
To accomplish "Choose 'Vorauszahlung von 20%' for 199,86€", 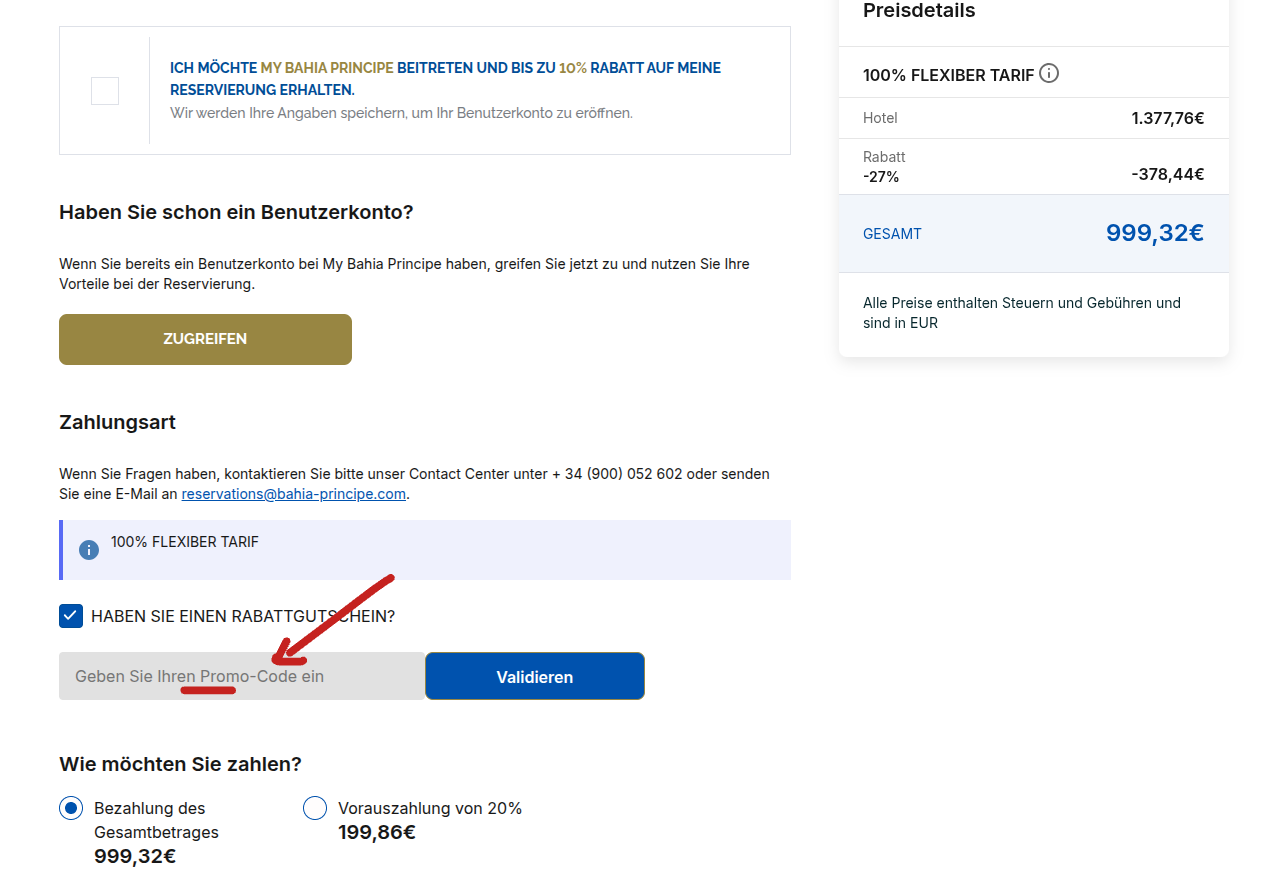I will [315, 808].
